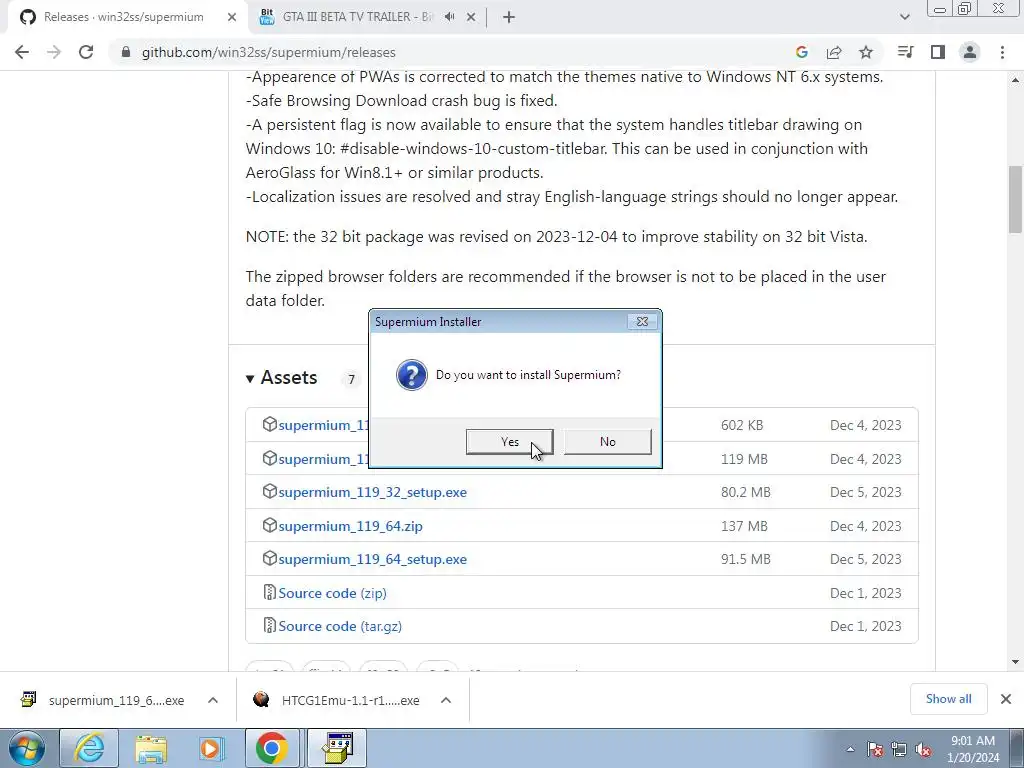Toggle the browser side panel

coord(938,52)
